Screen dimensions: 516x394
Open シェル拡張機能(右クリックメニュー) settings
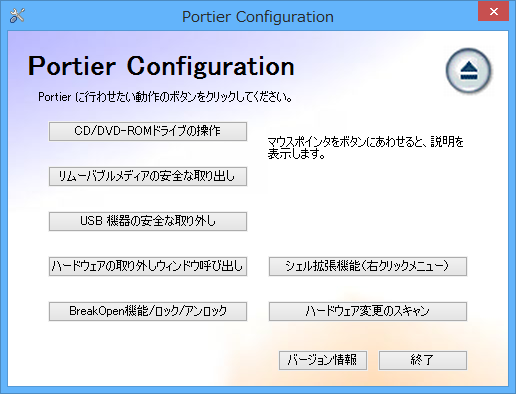(368, 266)
